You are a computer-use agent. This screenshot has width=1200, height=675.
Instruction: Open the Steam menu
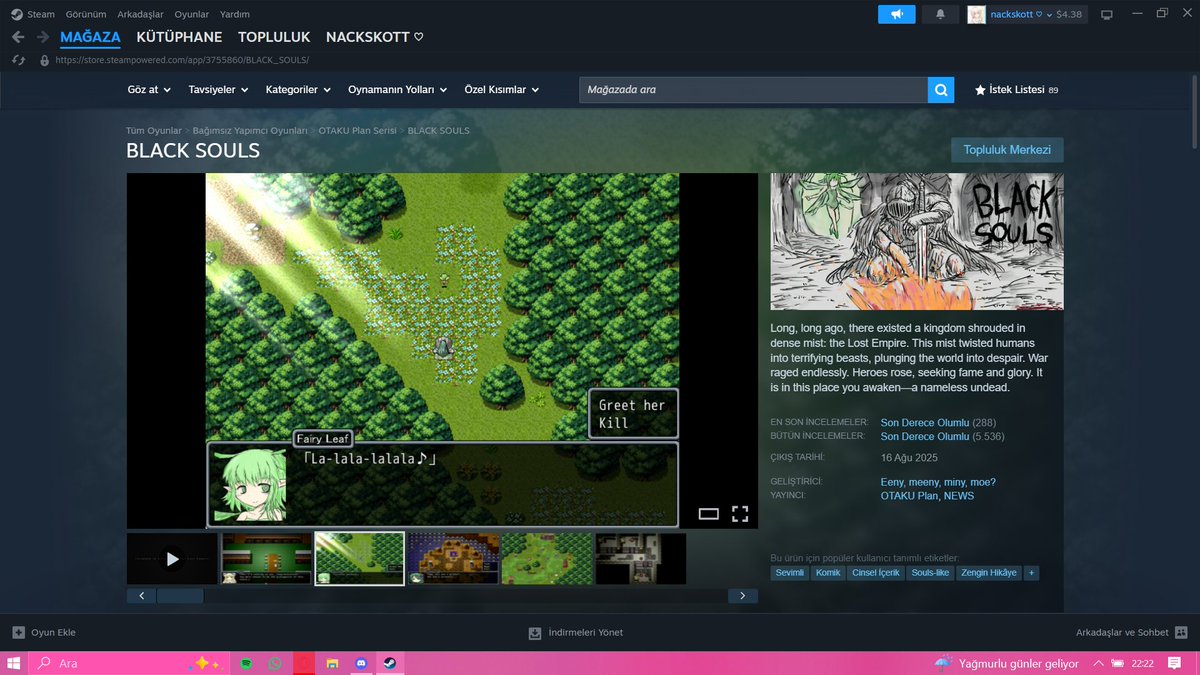[41, 14]
